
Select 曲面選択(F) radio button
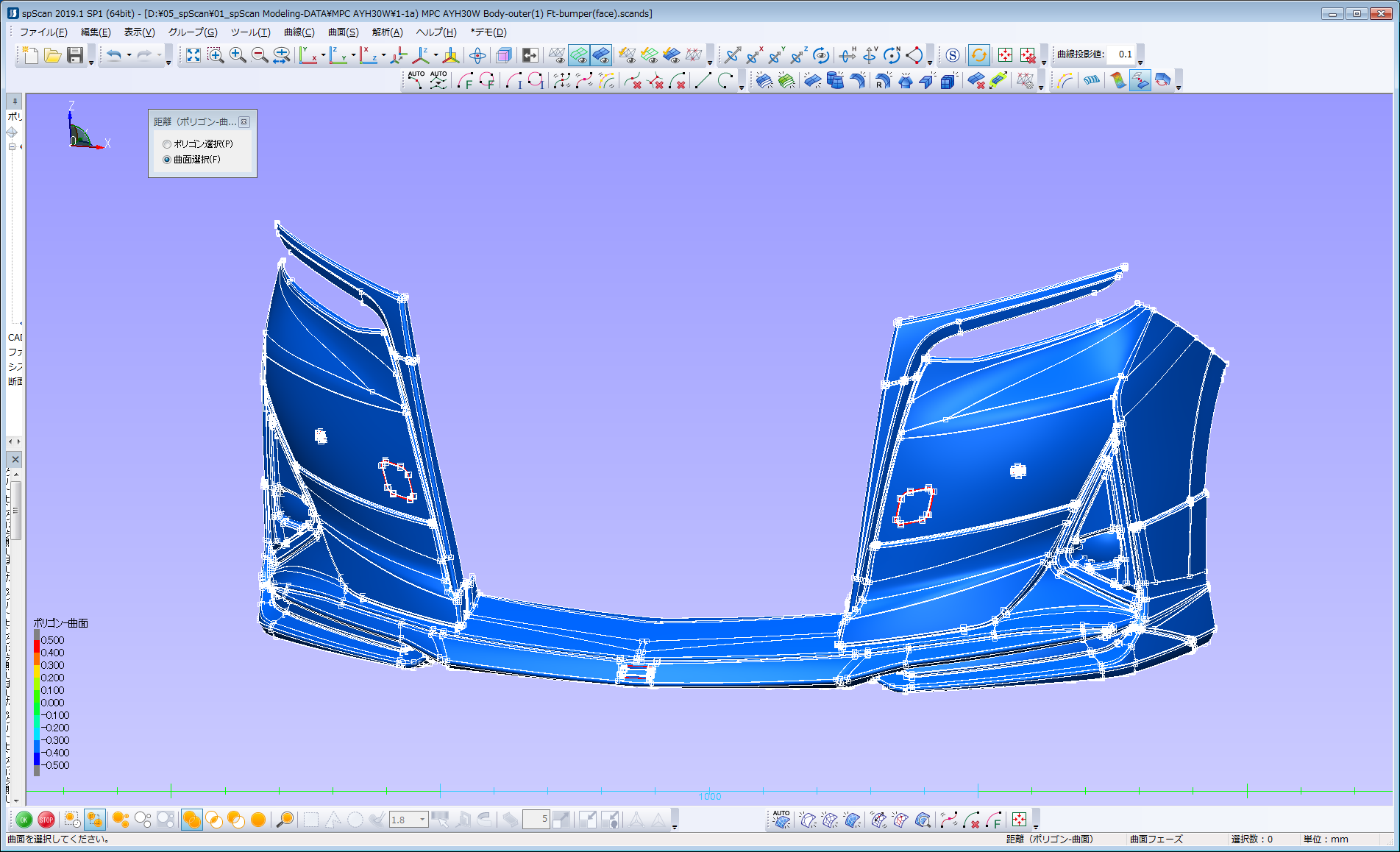coord(167,160)
